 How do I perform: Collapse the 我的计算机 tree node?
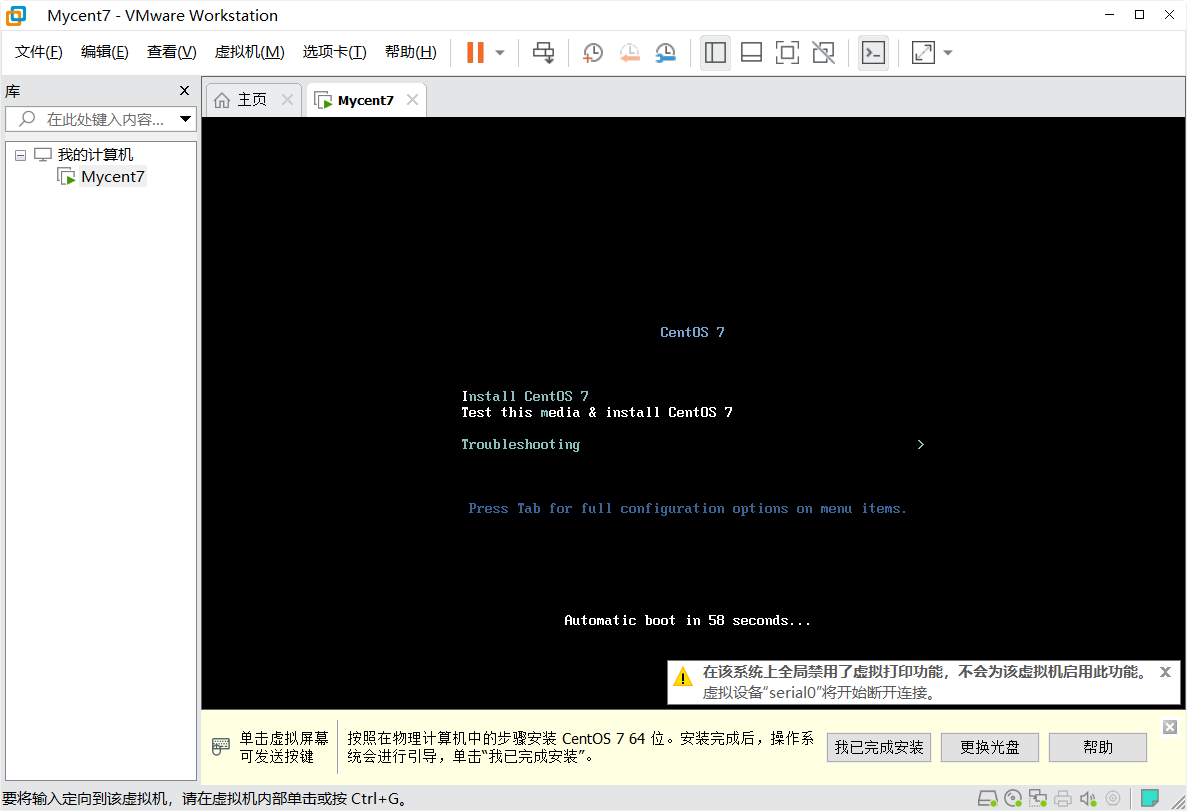pyautogui.click(x=20, y=155)
